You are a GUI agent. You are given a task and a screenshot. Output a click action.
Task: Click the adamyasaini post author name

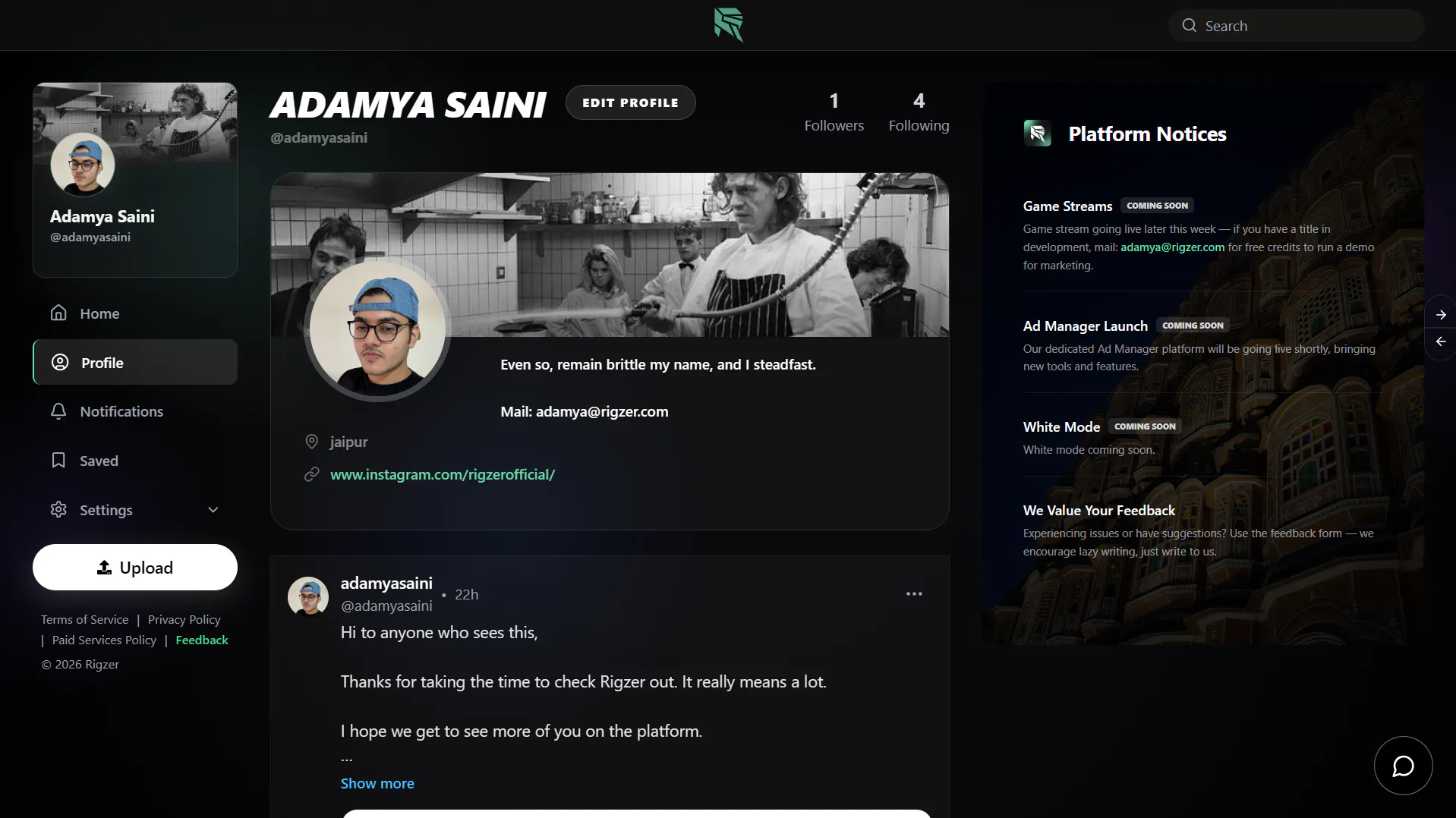point(386,583)
